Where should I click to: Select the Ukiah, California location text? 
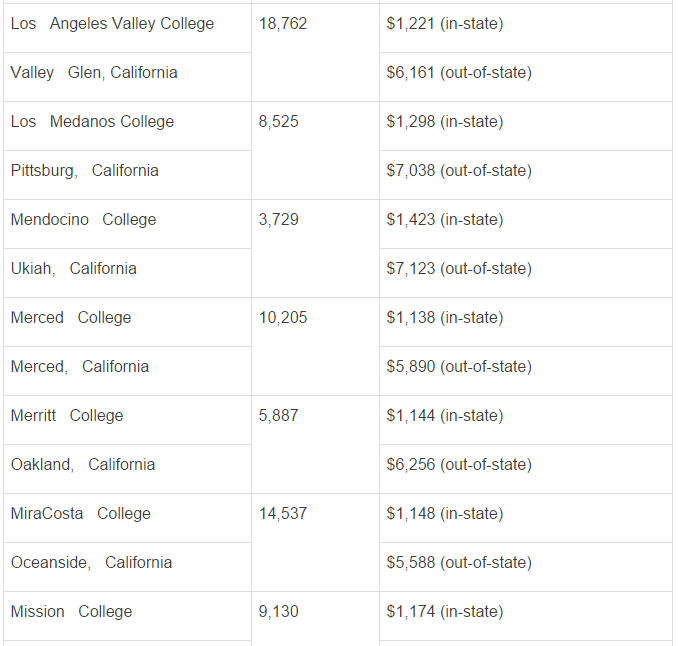74,269
